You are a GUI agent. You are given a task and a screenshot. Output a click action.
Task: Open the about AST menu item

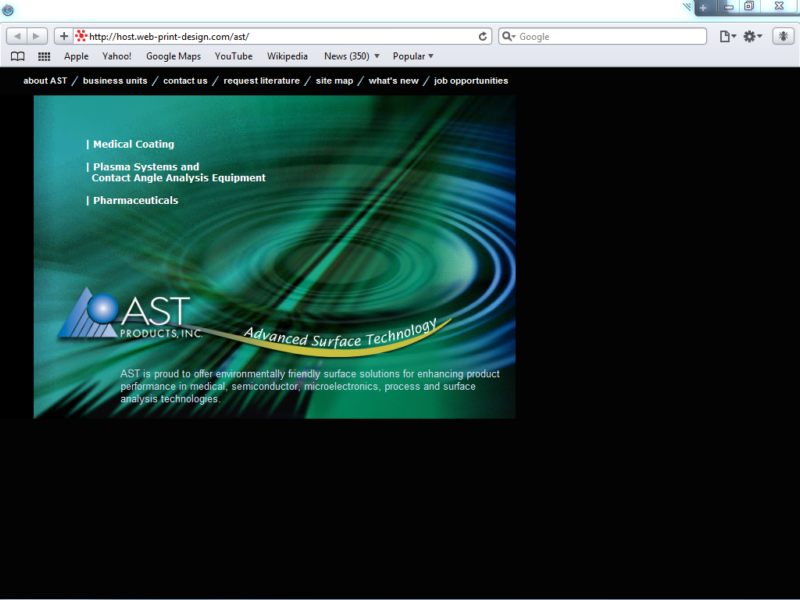tap(45, 81)
